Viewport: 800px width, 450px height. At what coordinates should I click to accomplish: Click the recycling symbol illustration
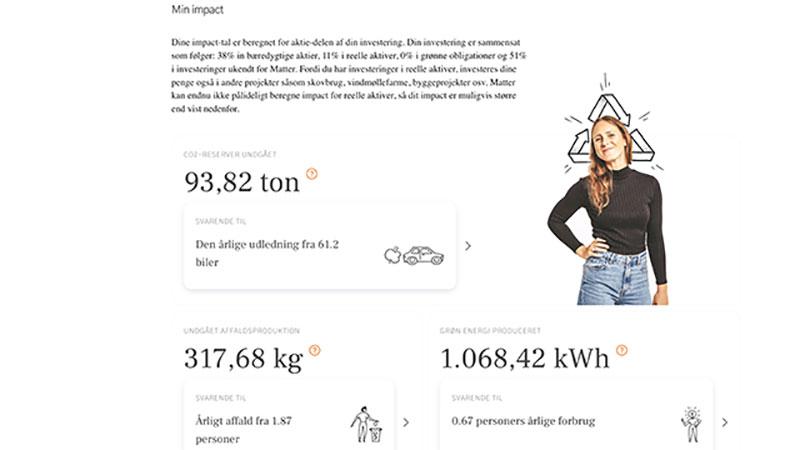(x=611, y=130)
